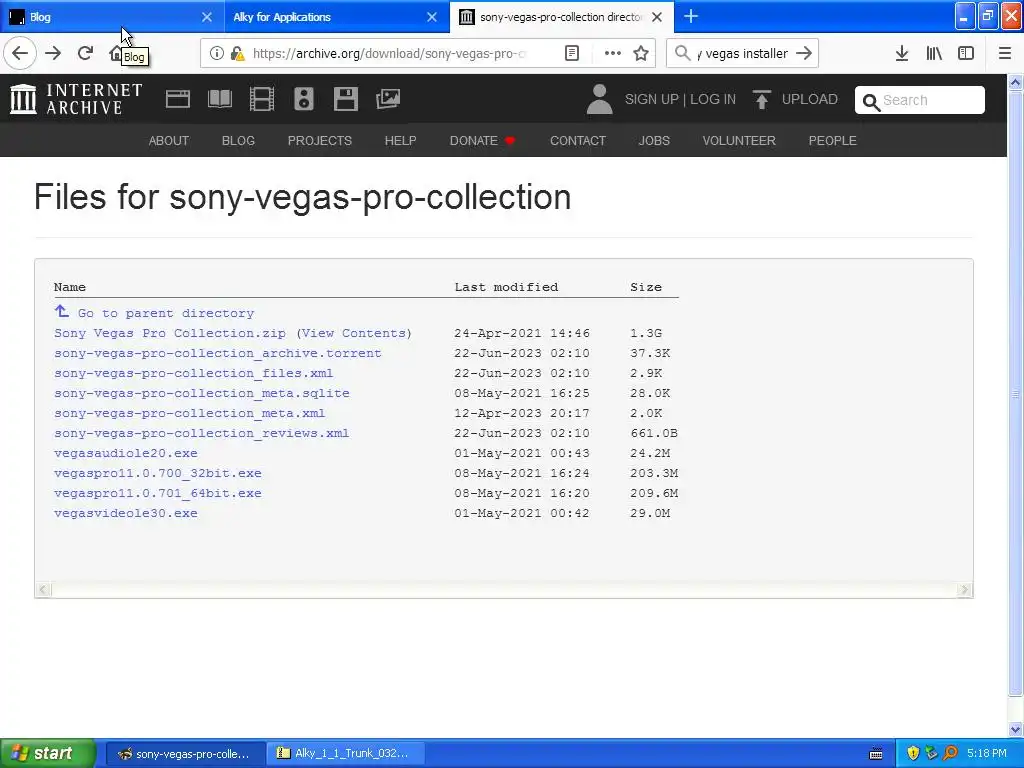
Task: Open the Library bookshelf icon
Action: click(934, 53)
